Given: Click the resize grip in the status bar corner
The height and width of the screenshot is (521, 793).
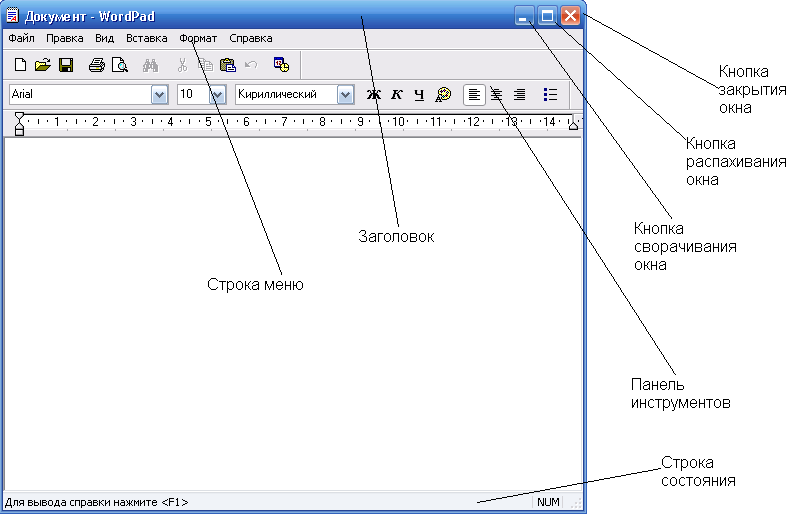Looking at the screenshot, I should pos(576,502).
